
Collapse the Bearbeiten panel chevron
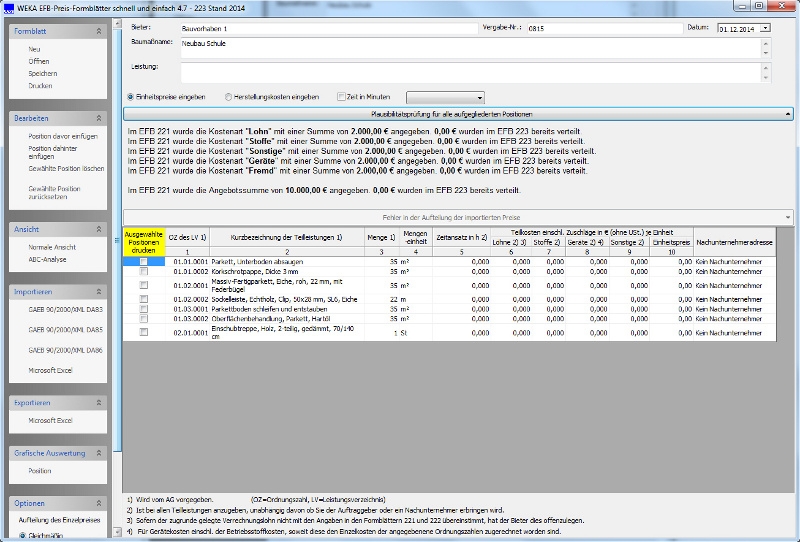pyautogui.click(x=98, y=118)
